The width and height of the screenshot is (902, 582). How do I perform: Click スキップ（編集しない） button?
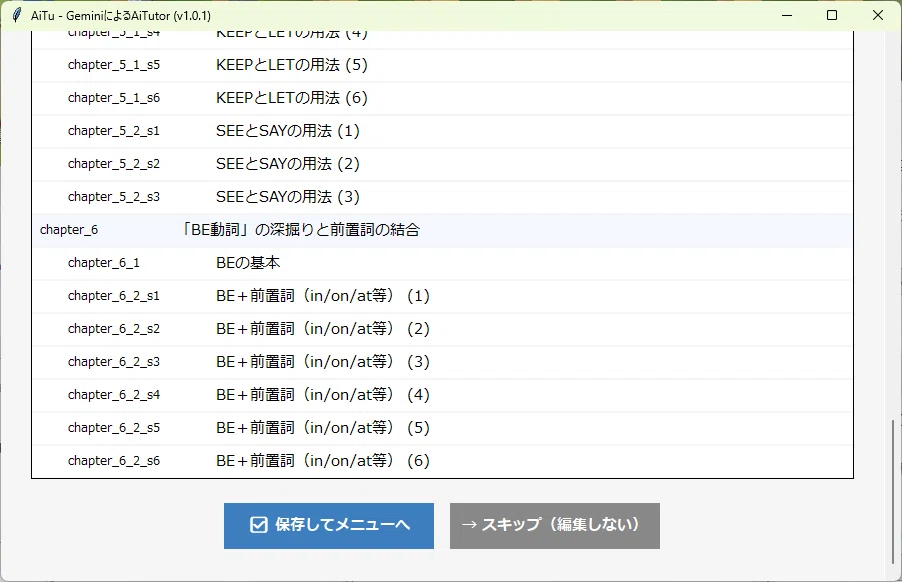(555, 526)
